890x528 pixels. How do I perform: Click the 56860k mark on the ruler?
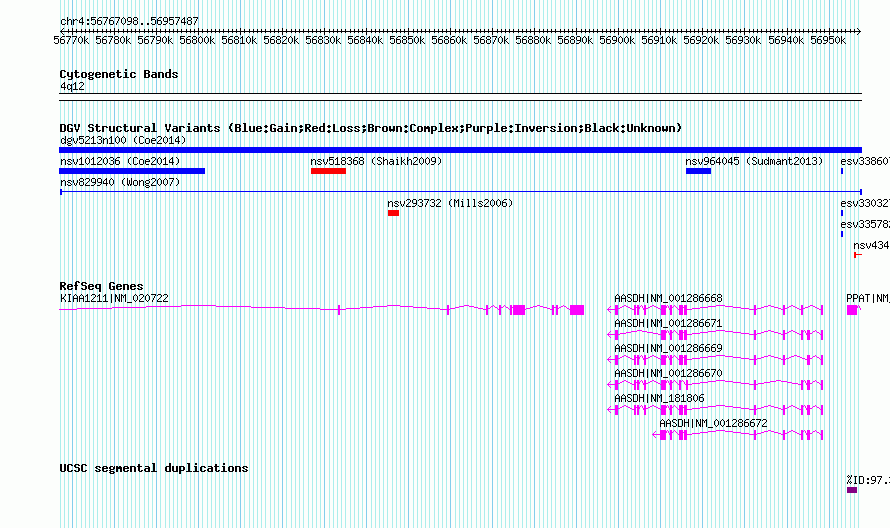(449, 40)
